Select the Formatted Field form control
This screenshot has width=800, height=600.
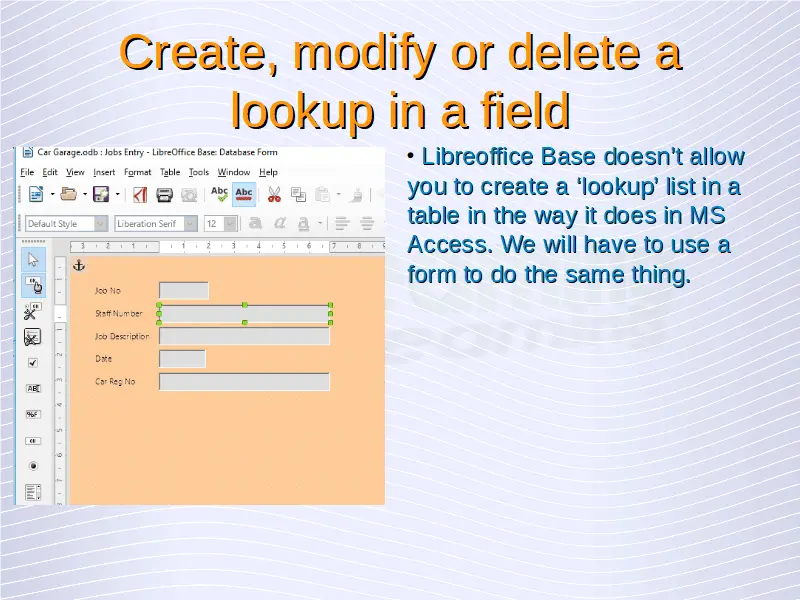point(33,414)
